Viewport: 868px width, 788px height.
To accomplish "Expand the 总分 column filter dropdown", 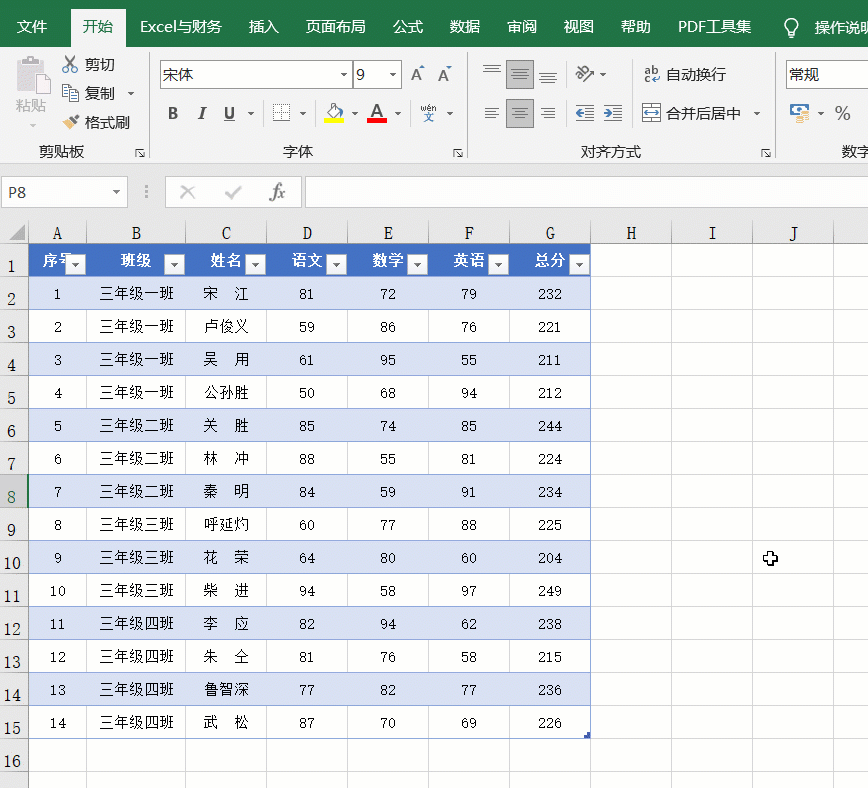I will click(578, 264).
